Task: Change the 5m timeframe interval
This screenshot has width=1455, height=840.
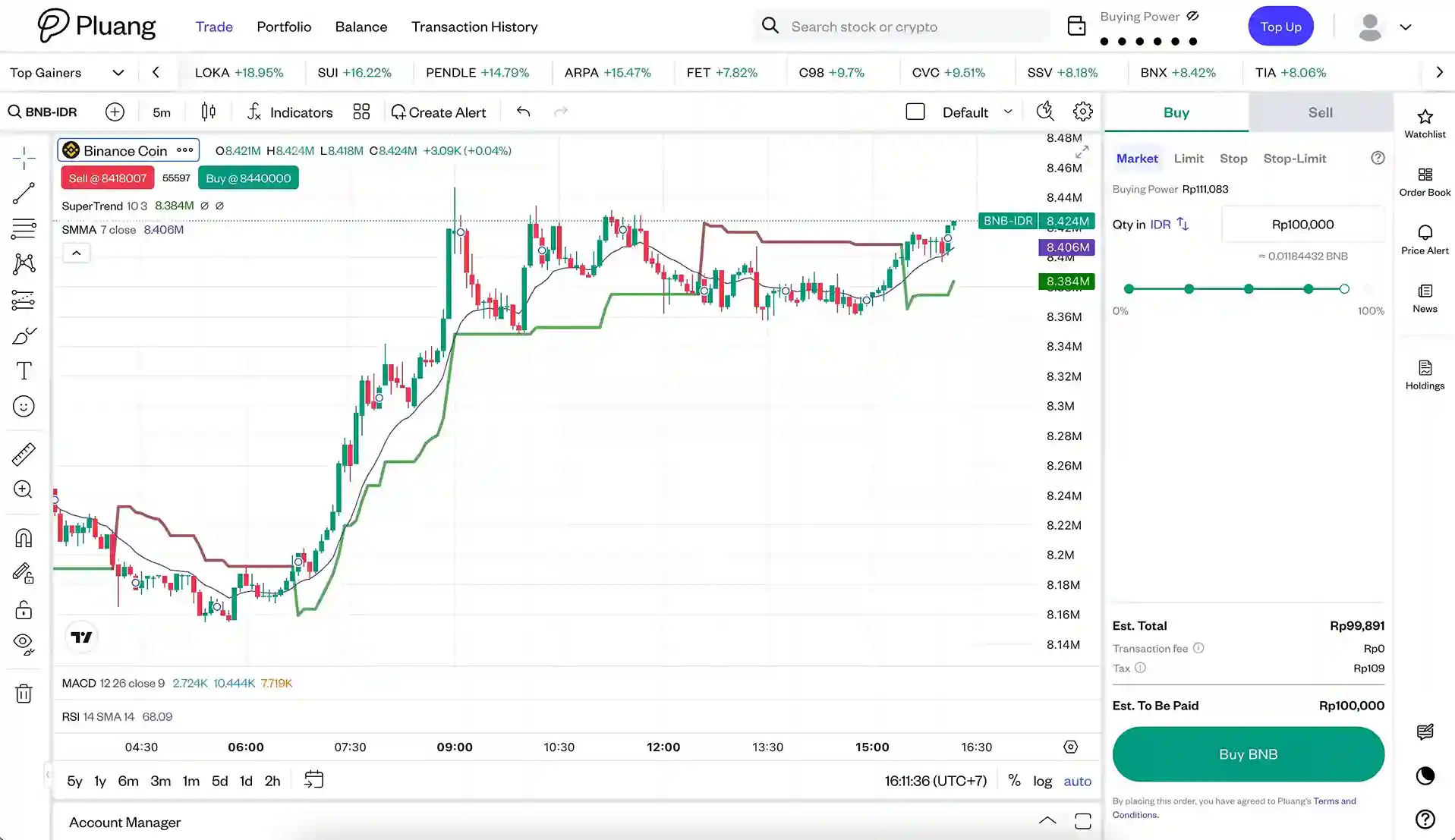Action: pos(162,112)
